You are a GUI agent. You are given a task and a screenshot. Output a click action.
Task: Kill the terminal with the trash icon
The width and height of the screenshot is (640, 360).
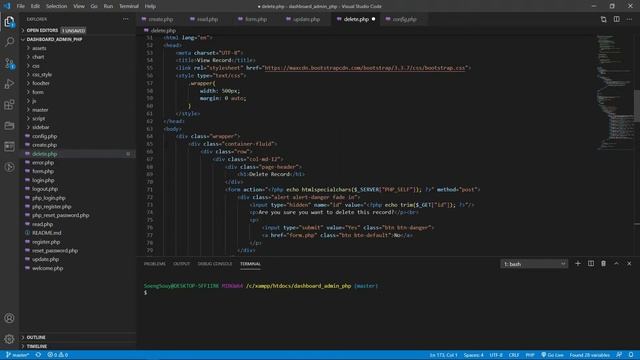[x=603, y=264]
